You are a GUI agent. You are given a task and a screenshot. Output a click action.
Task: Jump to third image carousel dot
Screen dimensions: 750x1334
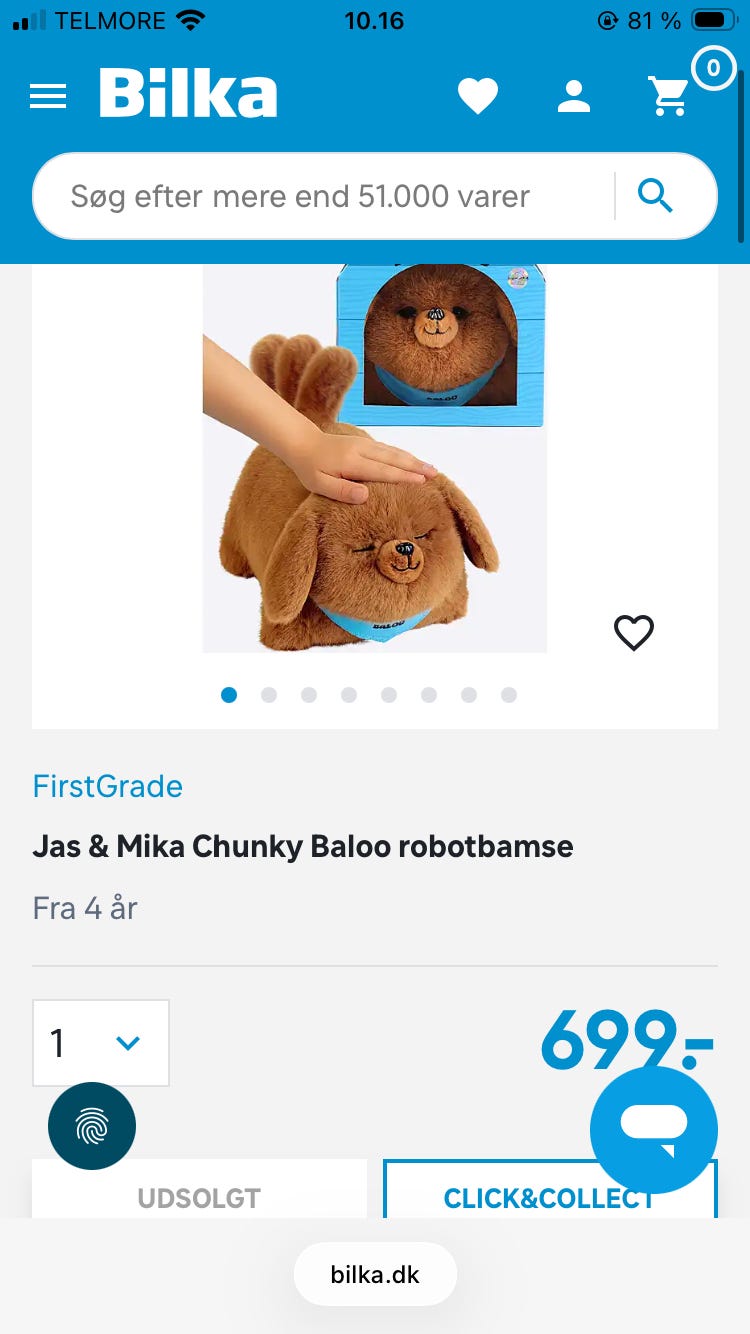(309, 695)
